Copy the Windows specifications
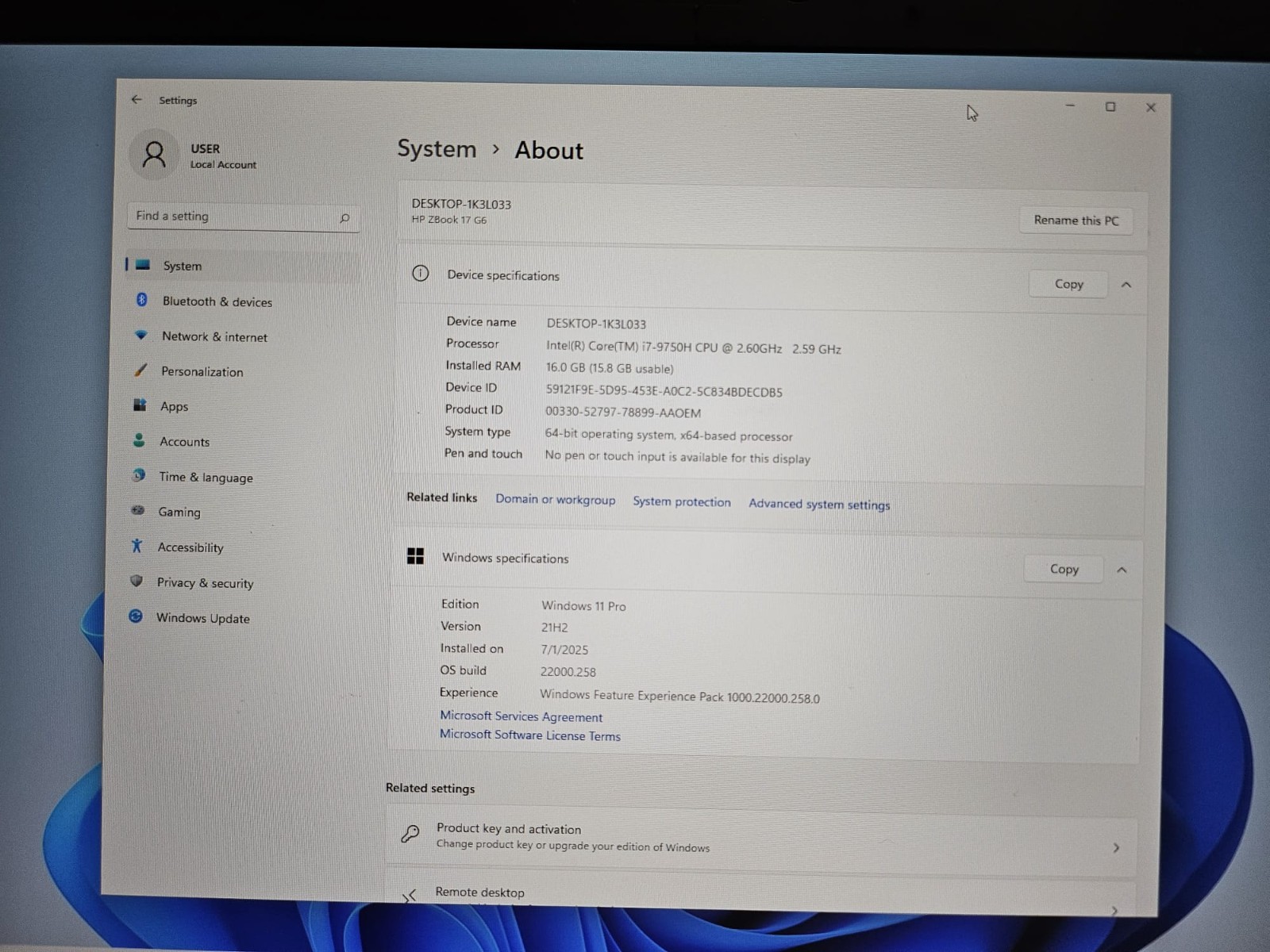1270x952 pixels. coord(1064,569)
